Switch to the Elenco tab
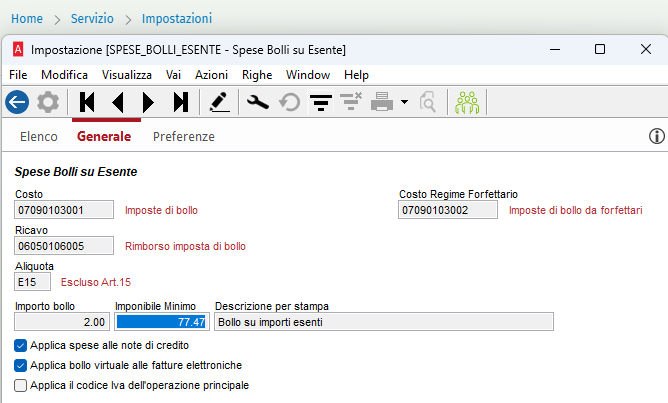668x403 pixels. coord(39,137)
